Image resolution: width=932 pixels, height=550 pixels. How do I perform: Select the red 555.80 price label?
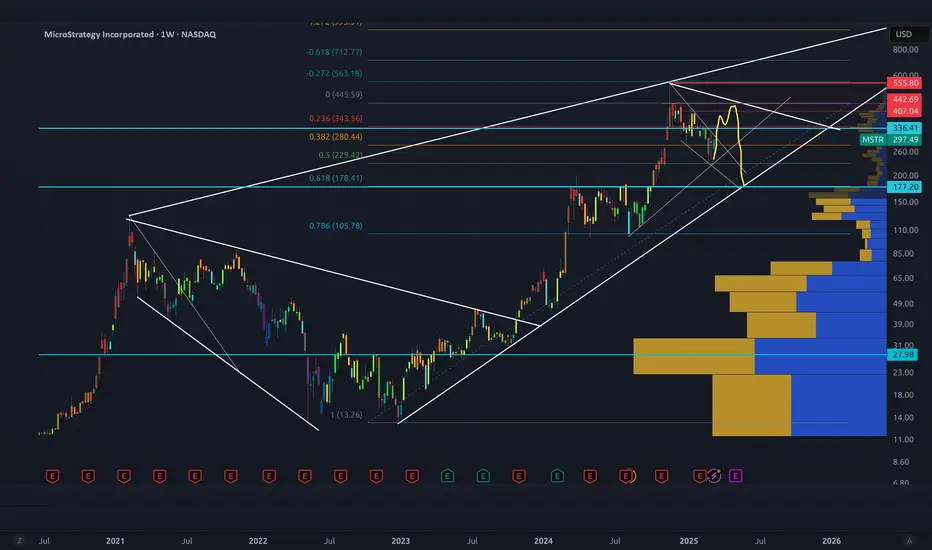click(x=905, y=83)
